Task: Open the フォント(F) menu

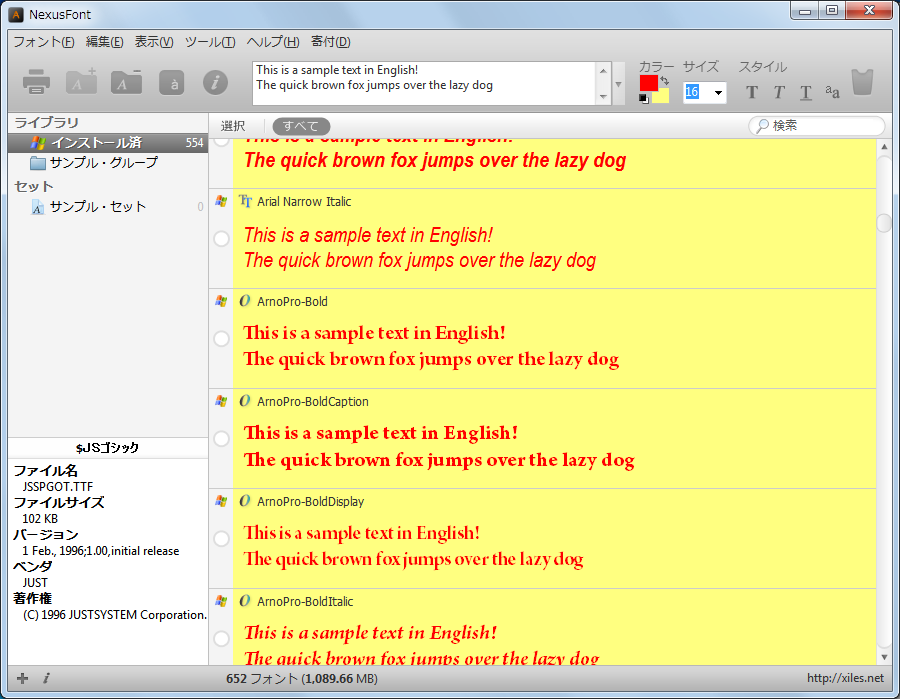Action: click(44, 42)
